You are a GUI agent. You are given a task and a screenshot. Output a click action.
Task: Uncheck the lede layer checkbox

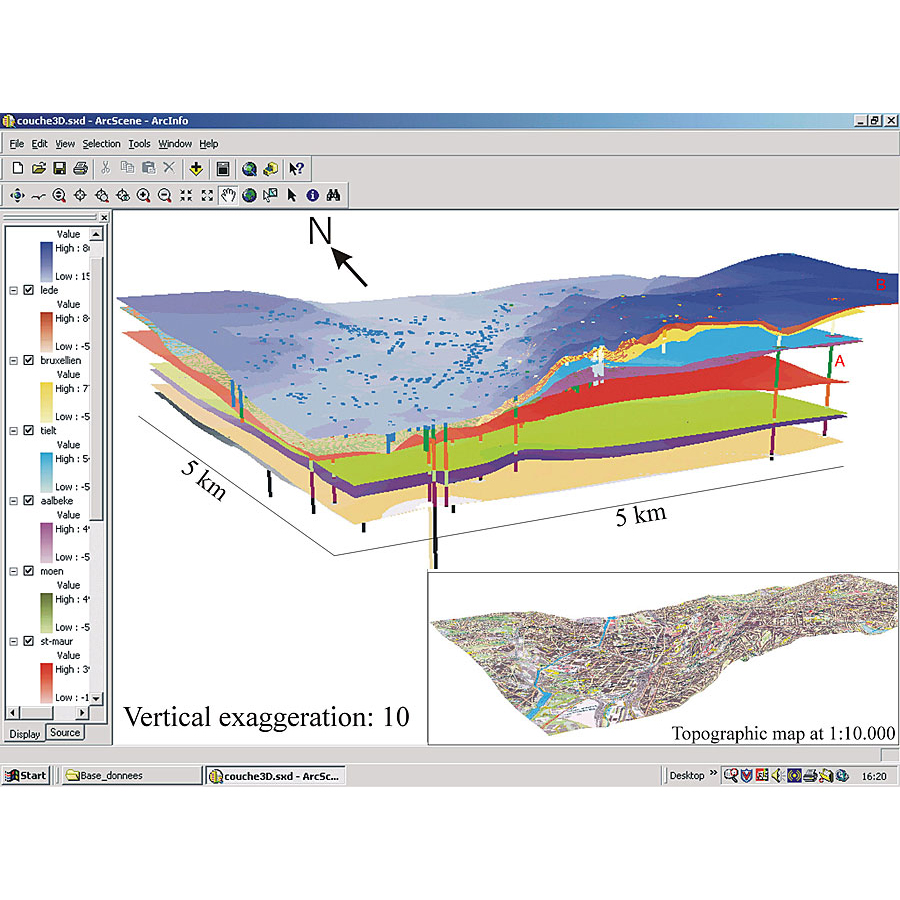pos(28,290)
